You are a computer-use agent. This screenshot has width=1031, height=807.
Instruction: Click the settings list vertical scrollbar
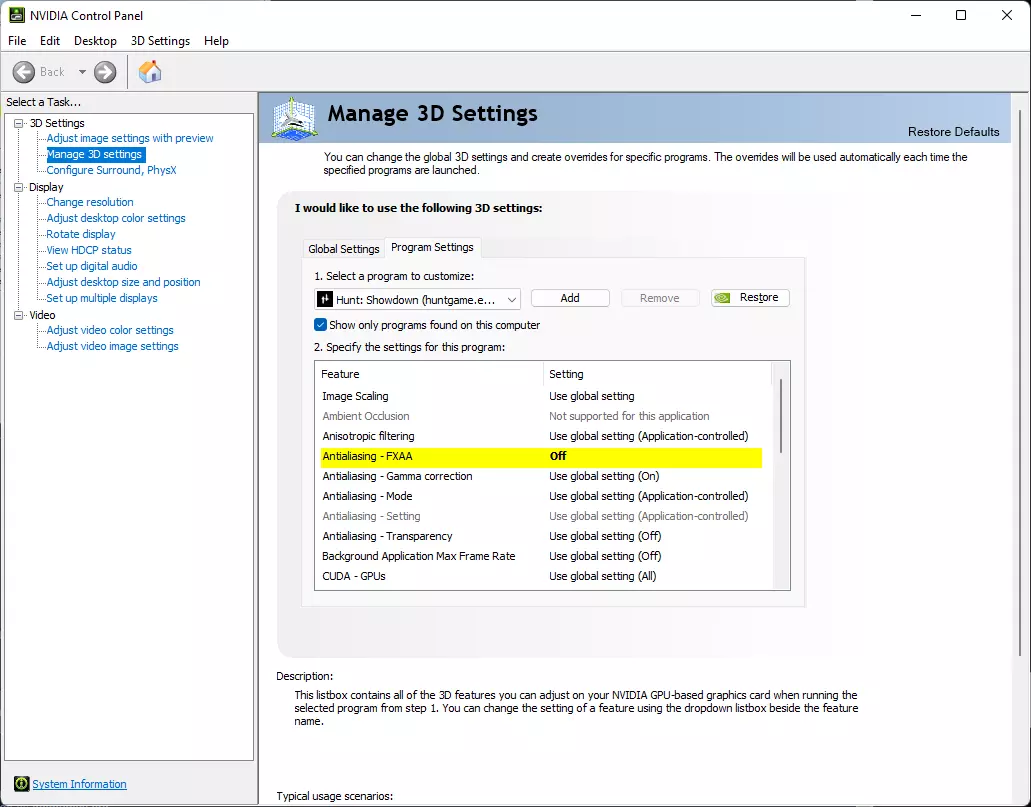click(x=781, y=416)
